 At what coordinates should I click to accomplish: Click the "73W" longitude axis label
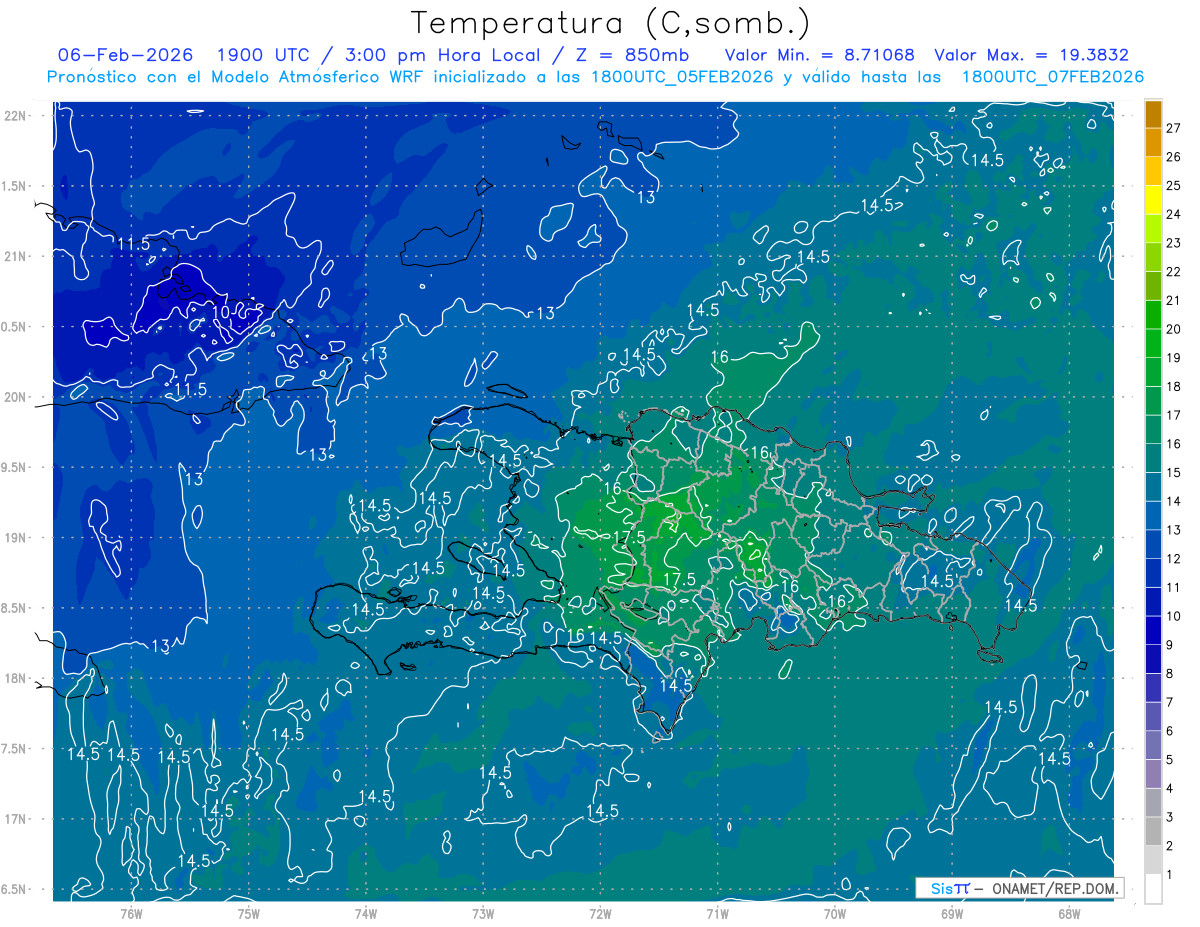[483, 913]
